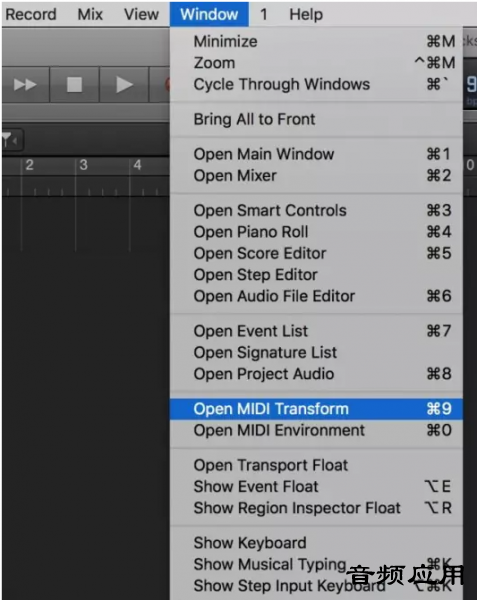Open the View menu
477x600 pixels.
(141, 15)
